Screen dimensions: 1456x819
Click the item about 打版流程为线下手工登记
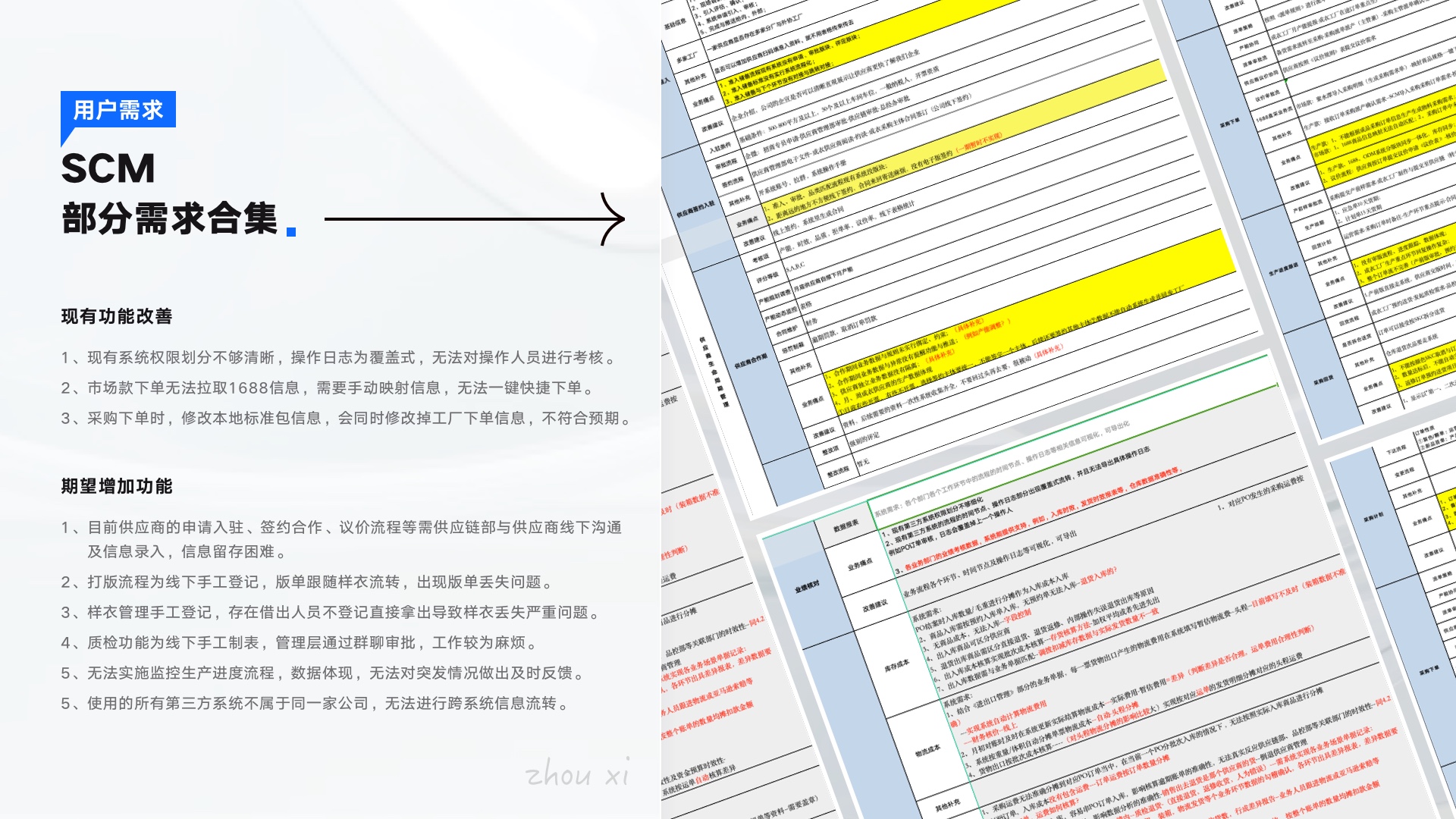307,582
